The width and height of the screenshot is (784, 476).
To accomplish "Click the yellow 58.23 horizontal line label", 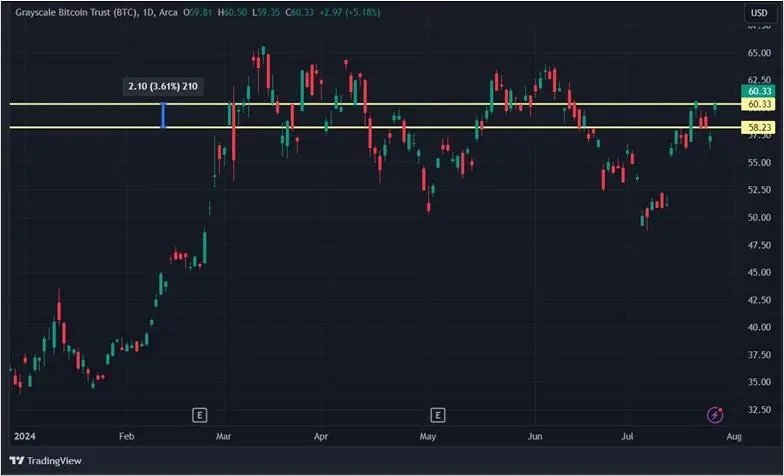I will (759, 128).
